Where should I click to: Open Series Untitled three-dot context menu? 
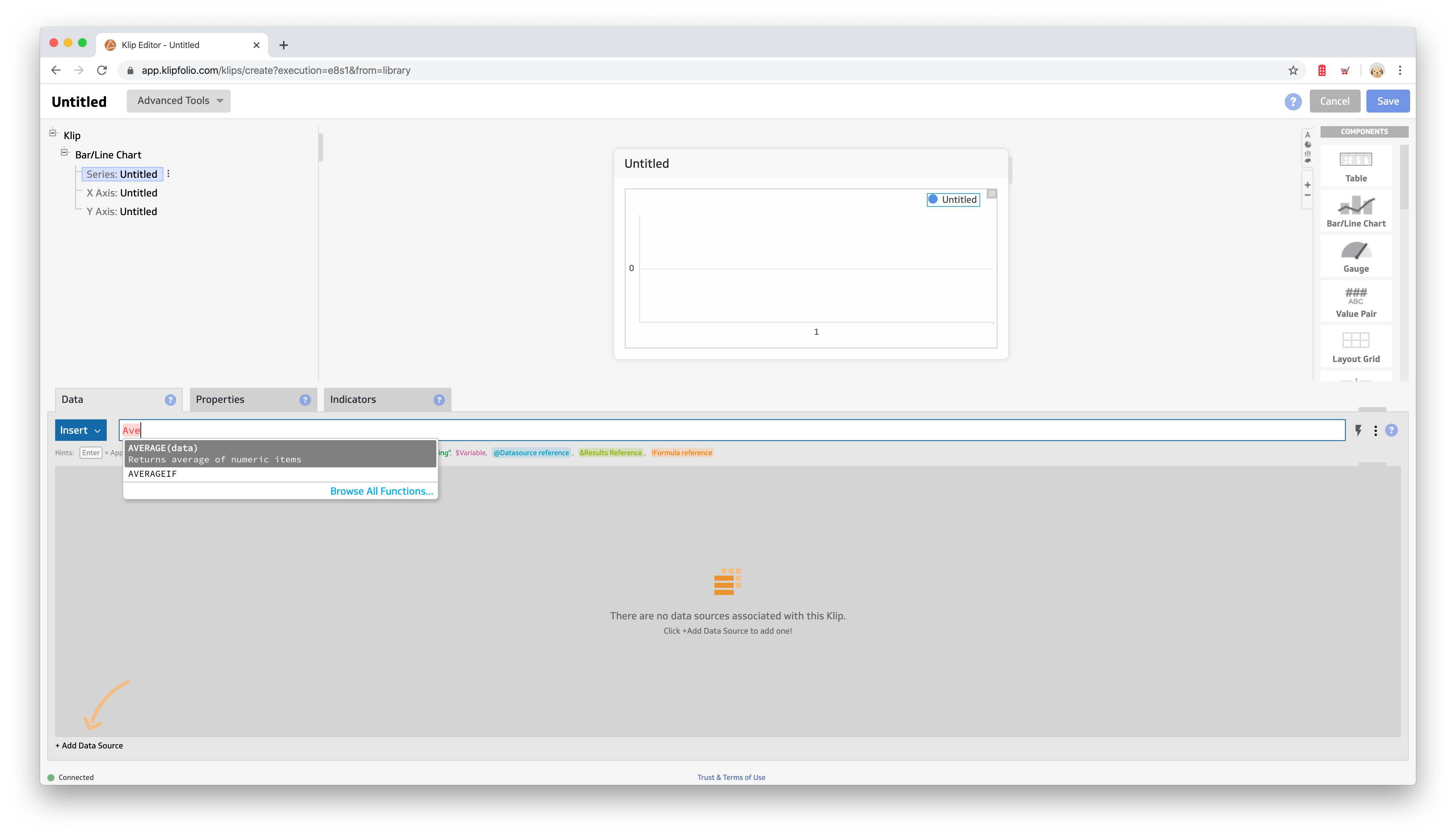pyautogui.click(x=168, y=174)
